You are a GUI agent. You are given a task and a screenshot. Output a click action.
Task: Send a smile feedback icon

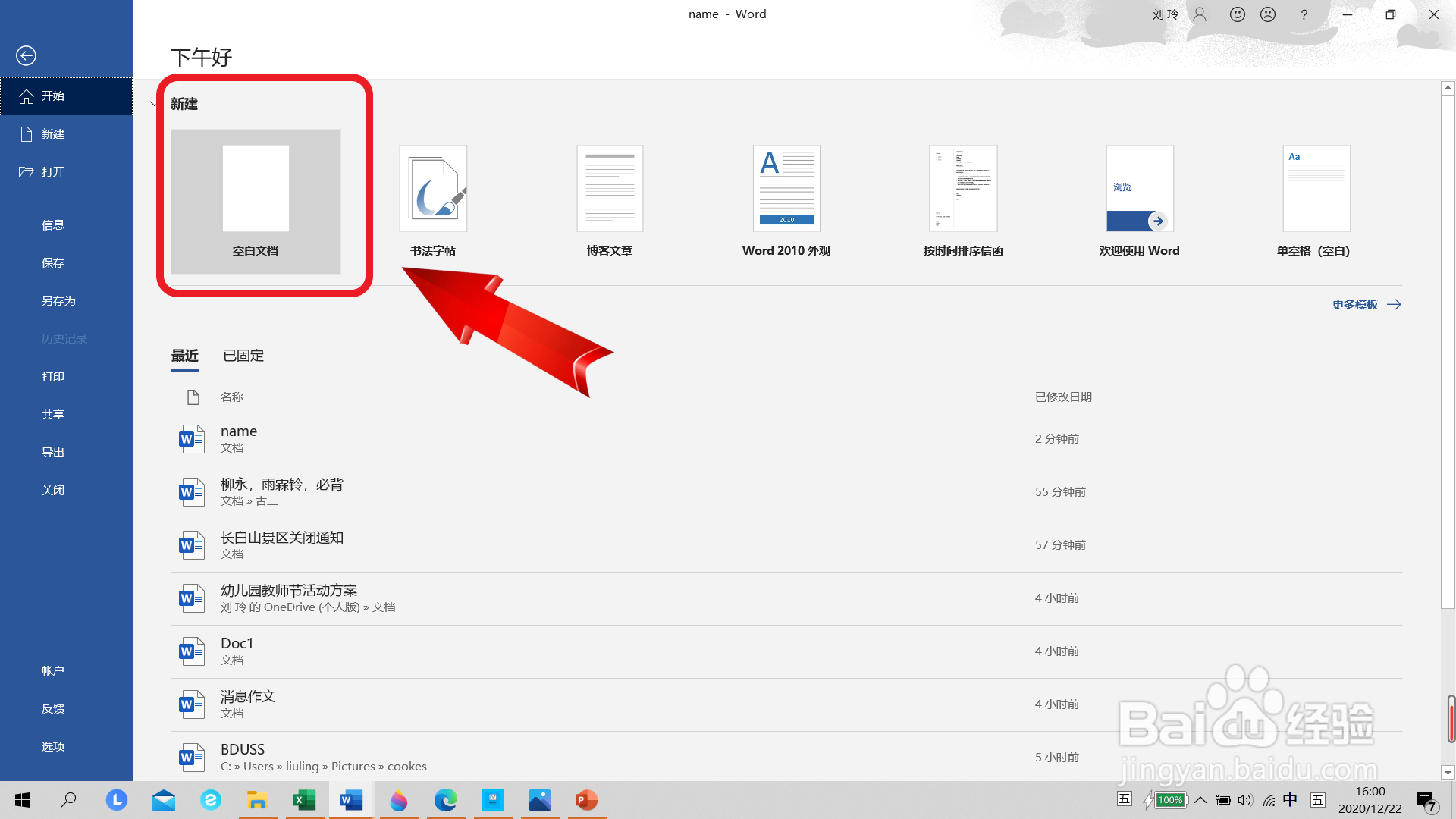pyautogui.click(x=1238, y=14)
